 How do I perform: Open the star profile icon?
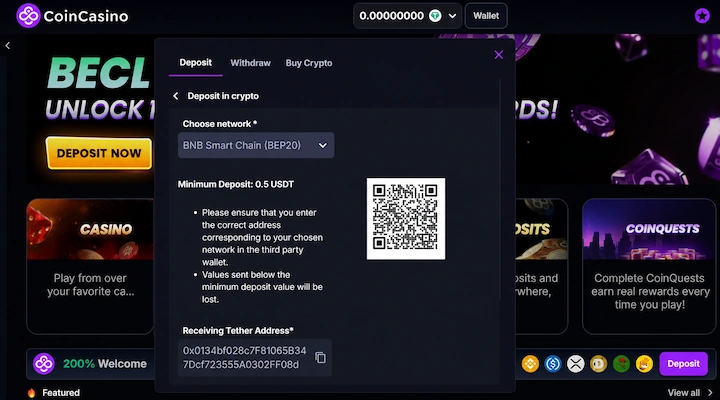[702, 16]
